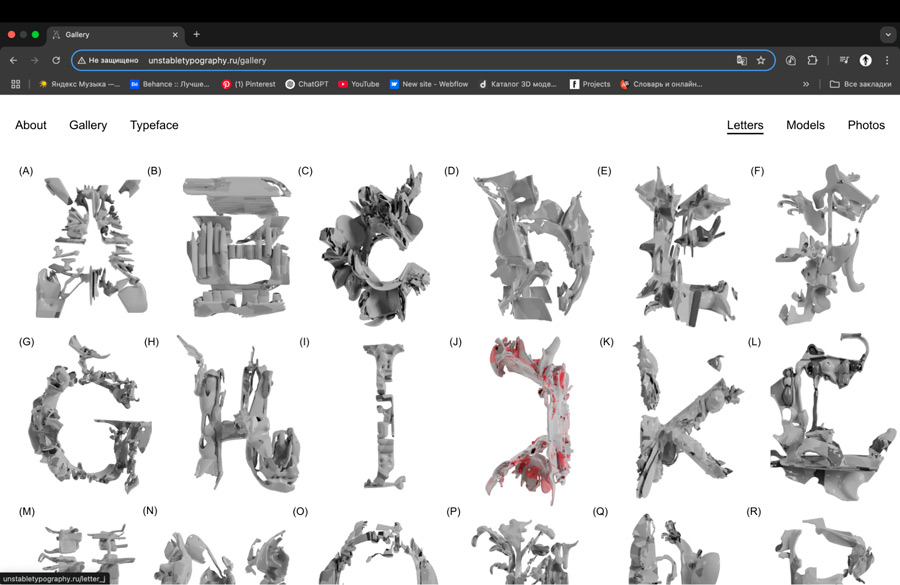
Task: Open the Pinterest bookmark
Action: 249,84
